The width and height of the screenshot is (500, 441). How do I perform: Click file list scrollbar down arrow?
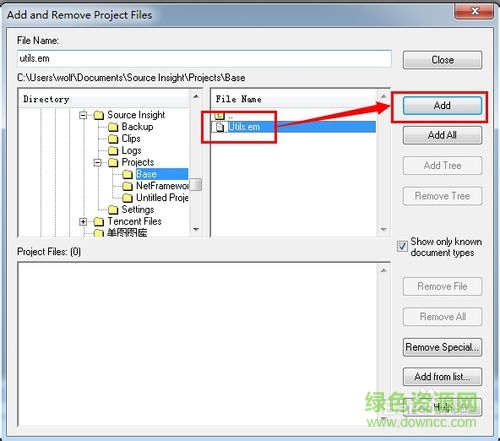point(384,229)
